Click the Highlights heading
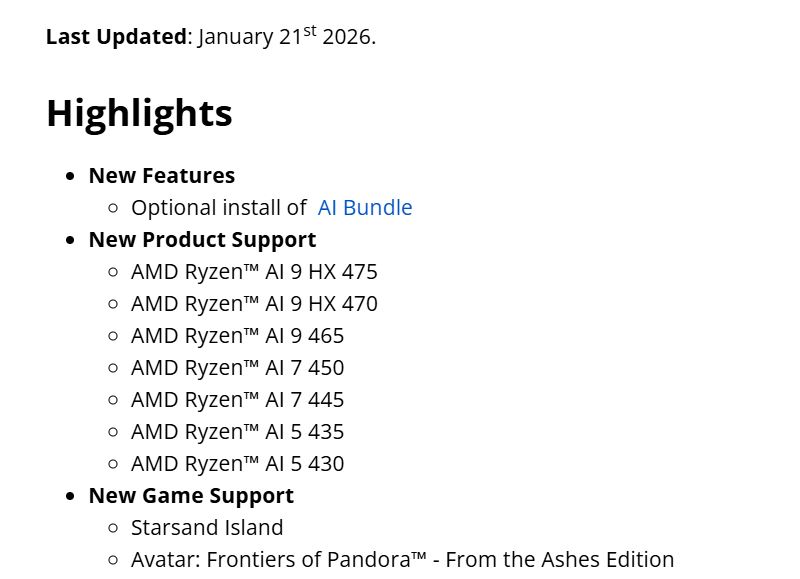Screen dimensions: 800x579 point(139,113)
